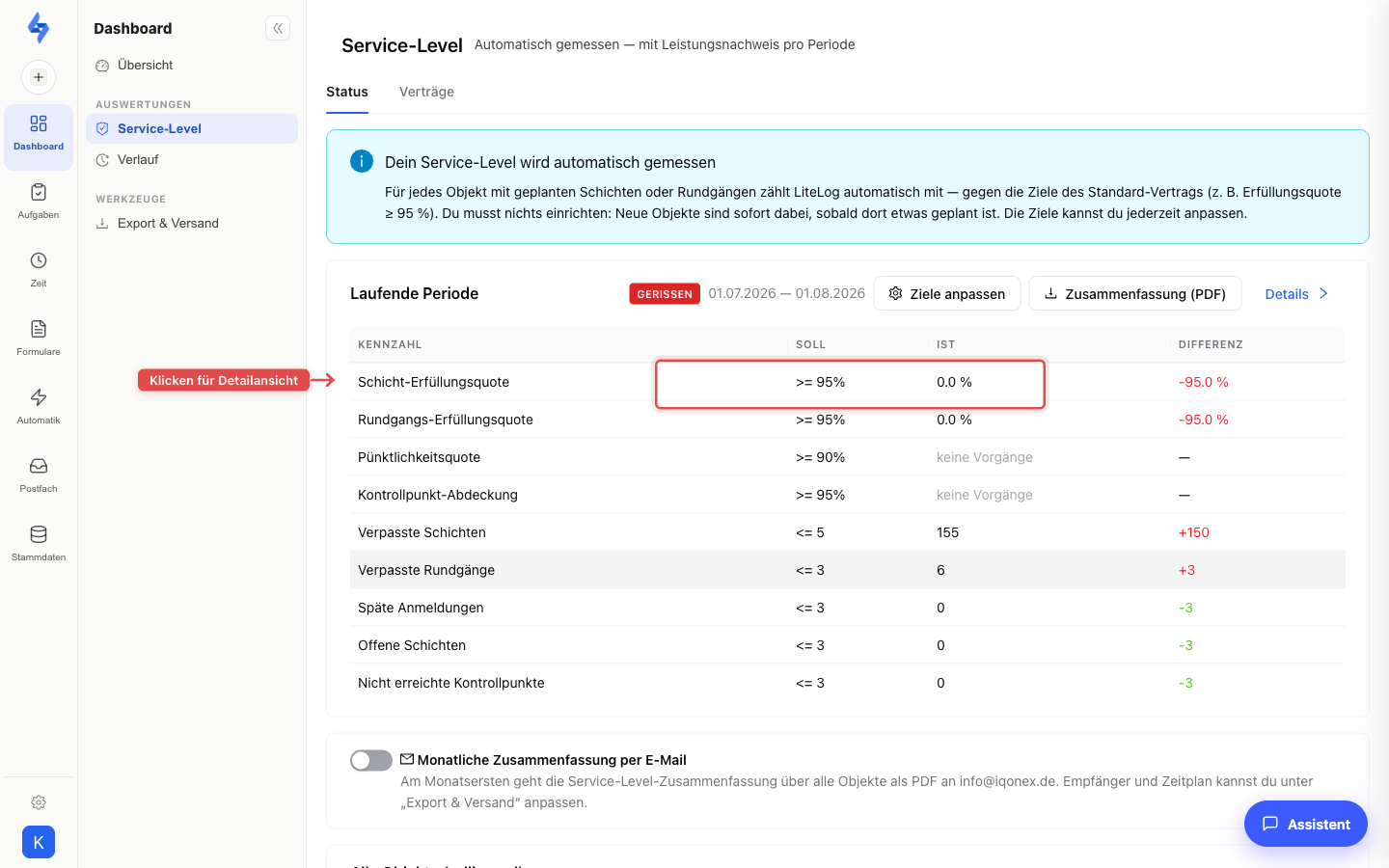Image resolution: width=1389 pixels, height=868 pixels.
Task: Open the Stammdaten database icon
Action: click(39, 534)
